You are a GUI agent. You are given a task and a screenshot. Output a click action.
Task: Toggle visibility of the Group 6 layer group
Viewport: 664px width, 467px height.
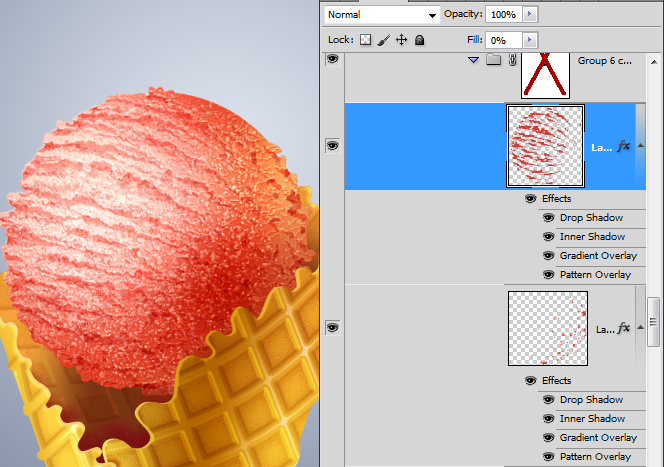(x=333, y=61)
